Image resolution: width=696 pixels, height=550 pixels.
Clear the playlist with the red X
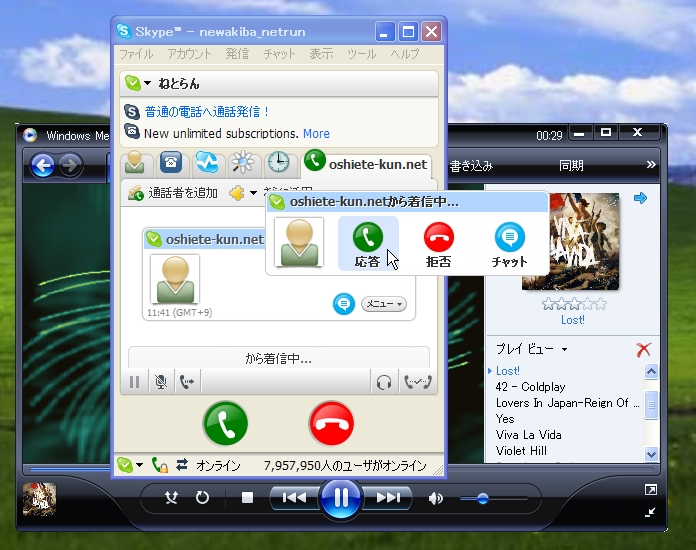pos(644,350)
